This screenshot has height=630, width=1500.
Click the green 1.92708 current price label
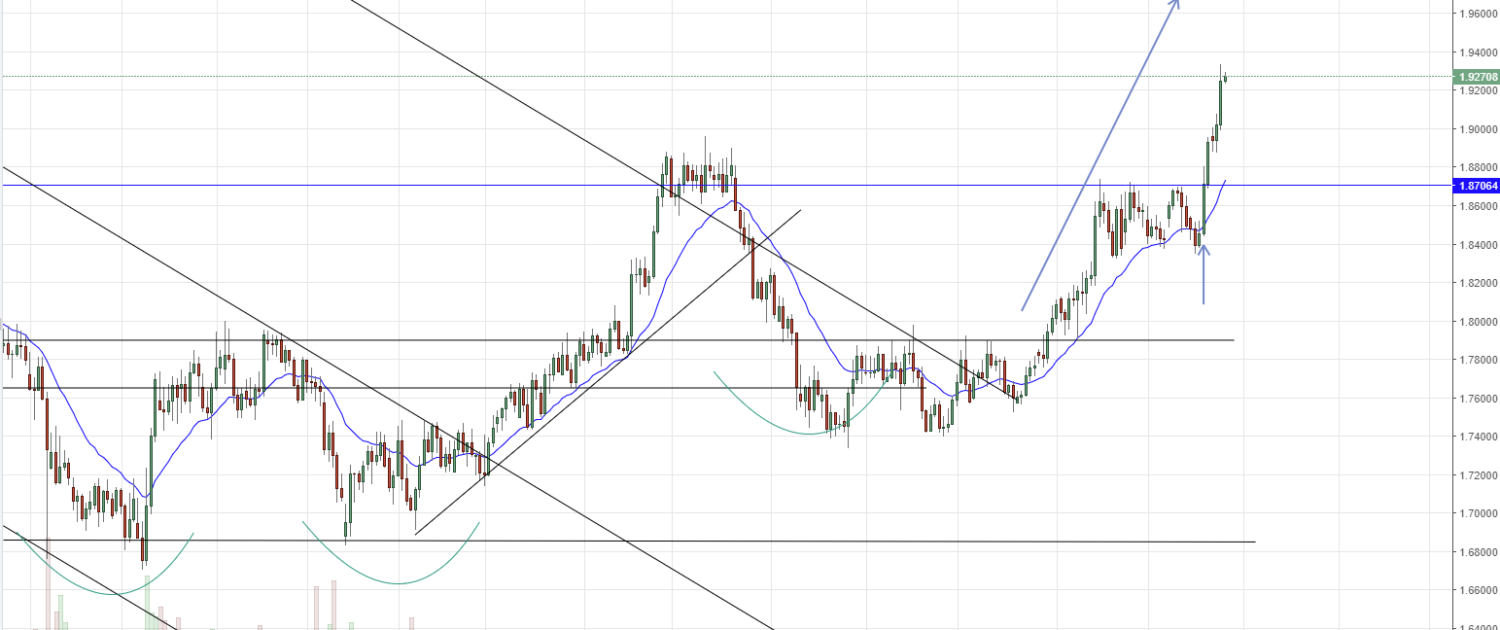click(x=1478, y=77)
